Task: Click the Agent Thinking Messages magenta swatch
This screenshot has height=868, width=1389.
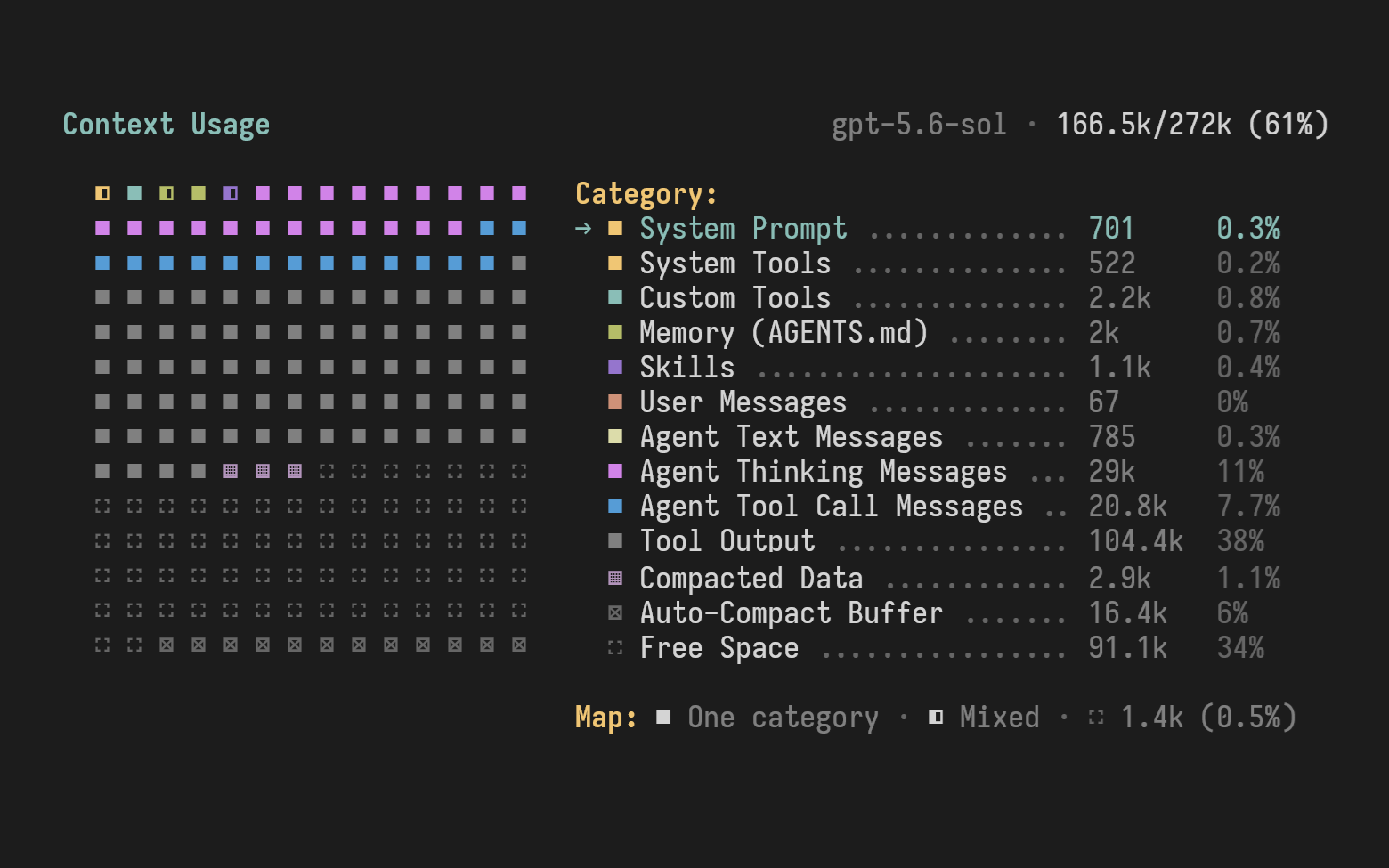Action: tap(615, 471)
